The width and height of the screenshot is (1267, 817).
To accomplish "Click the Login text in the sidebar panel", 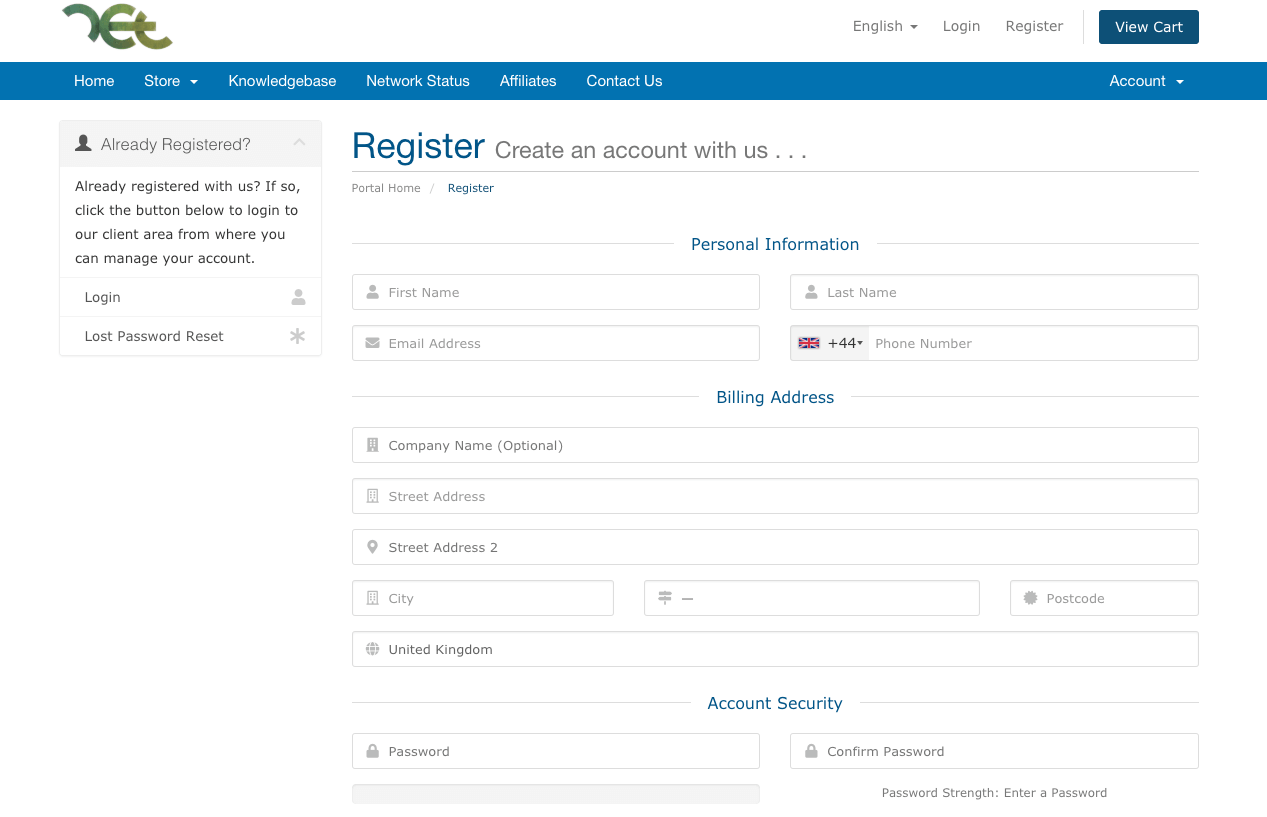I will point(103,297).
